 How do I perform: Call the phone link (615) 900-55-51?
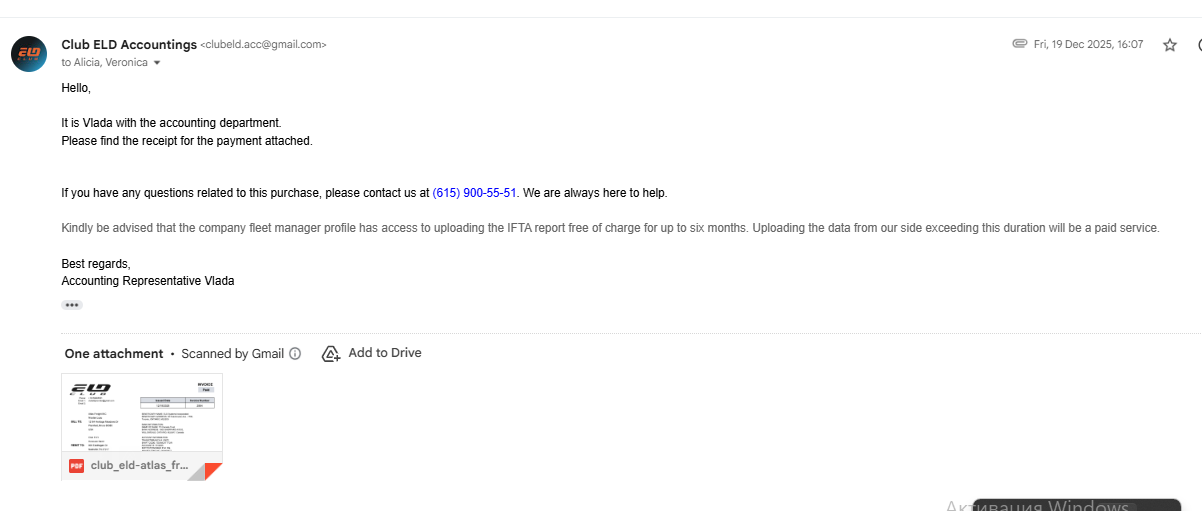click(x=474, y=193)
